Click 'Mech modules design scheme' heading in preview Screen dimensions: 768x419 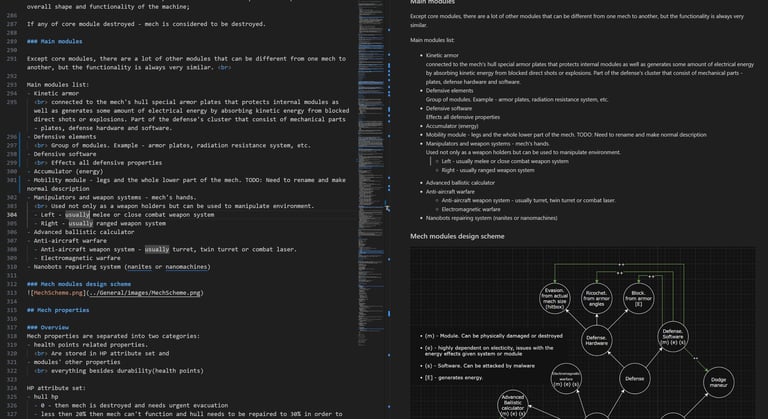pos(457,236)
